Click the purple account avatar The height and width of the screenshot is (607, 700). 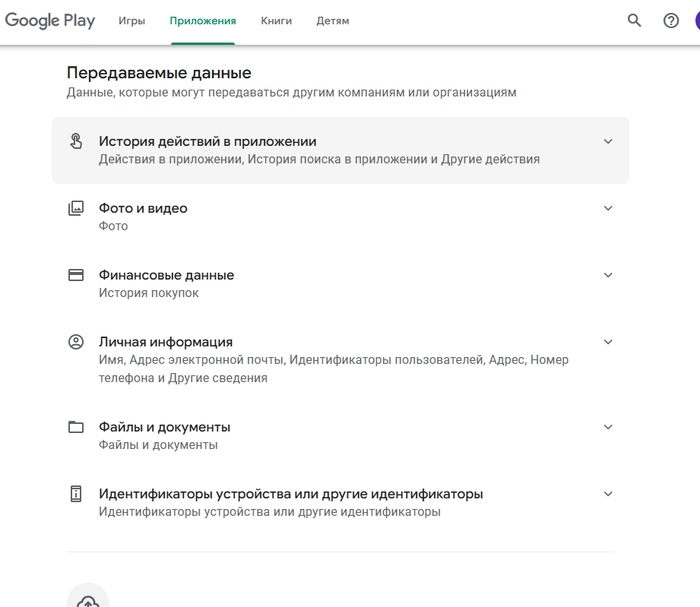click(696, 20)
